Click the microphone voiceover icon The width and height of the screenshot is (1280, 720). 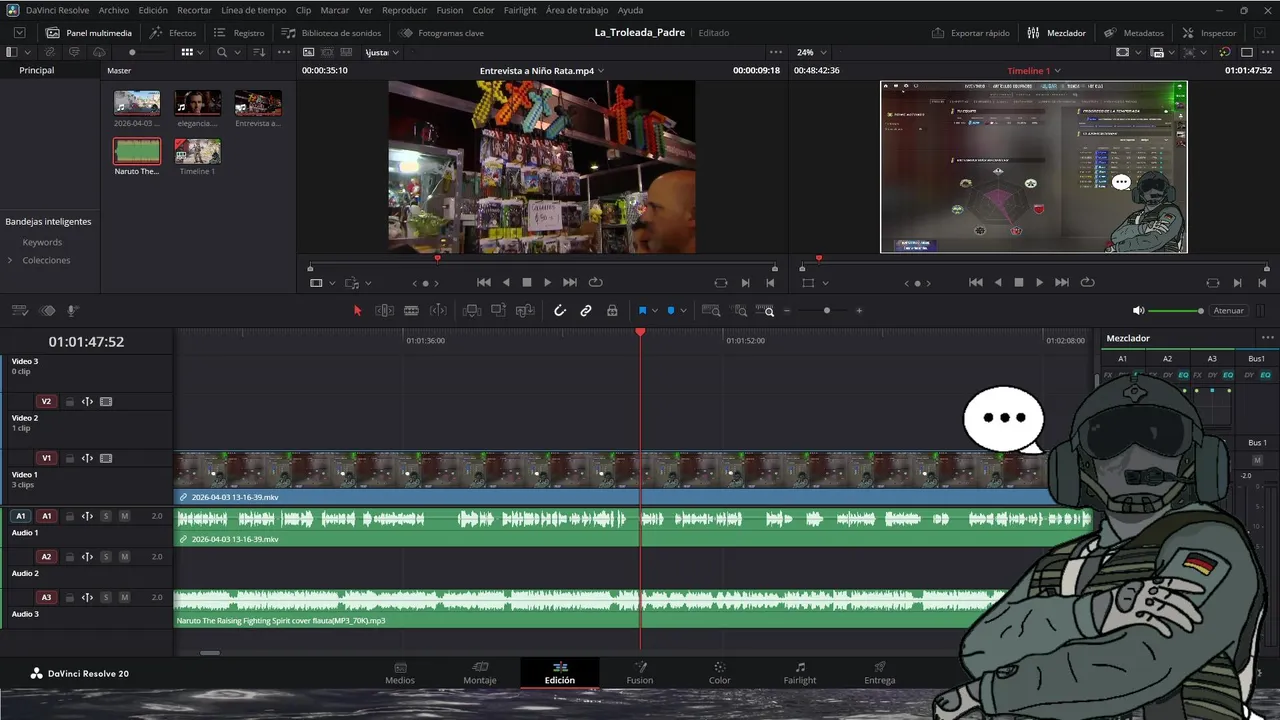coord(72,311)
